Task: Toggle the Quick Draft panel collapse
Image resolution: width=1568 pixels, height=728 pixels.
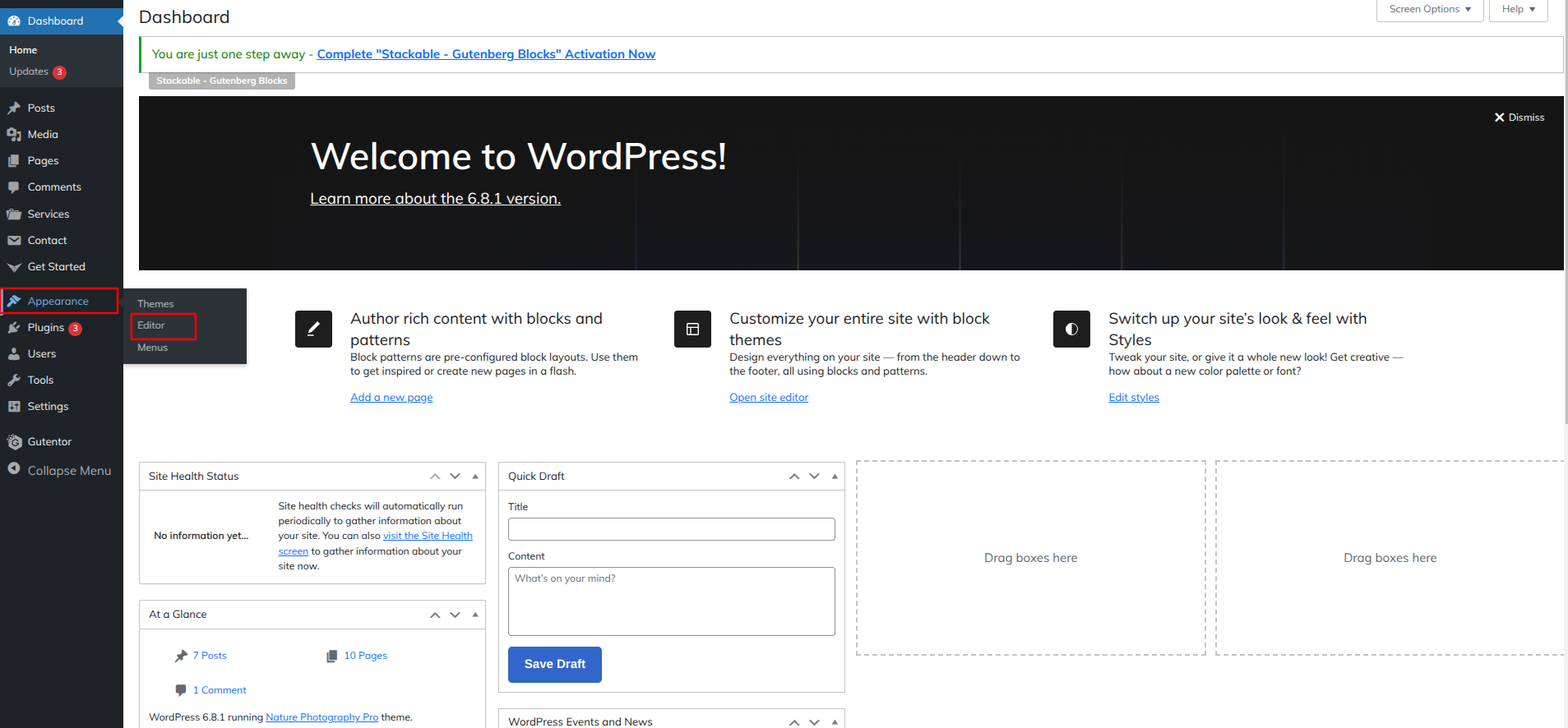Action: (835, 477)
